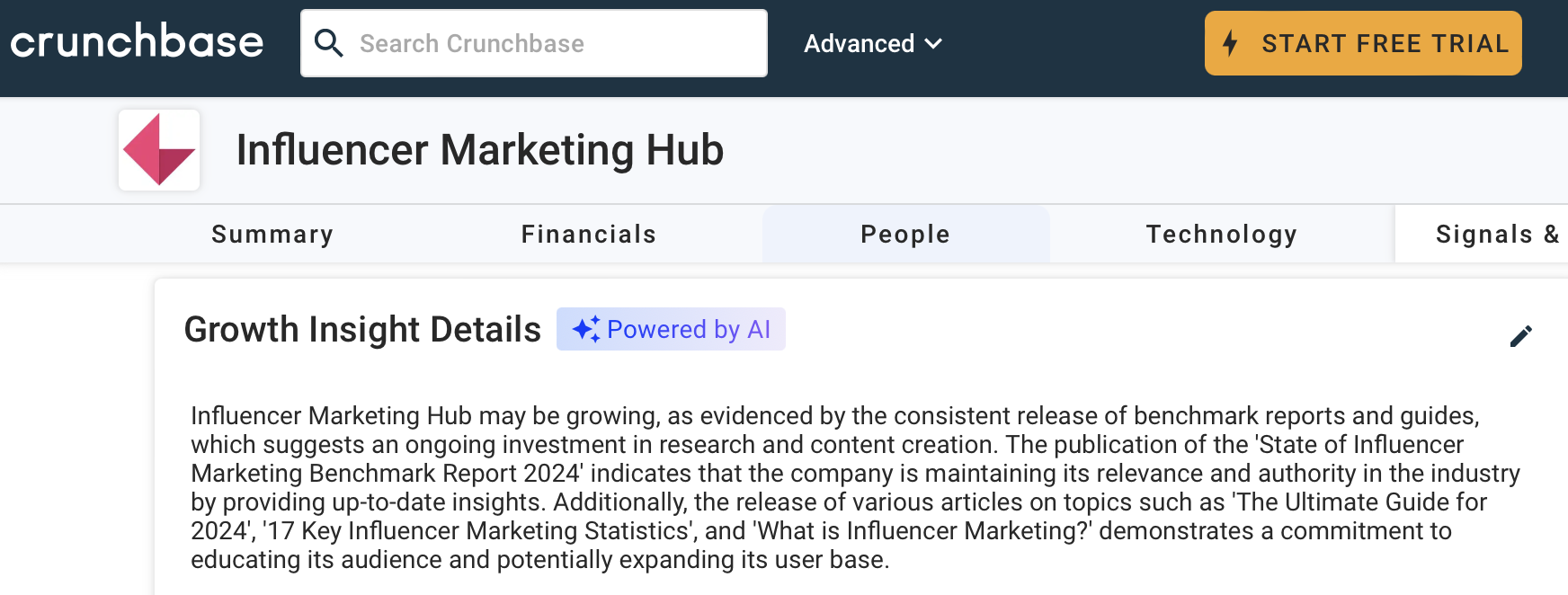Open the Financials tab
1568x595 pixels.
click(x=588, y=234)
